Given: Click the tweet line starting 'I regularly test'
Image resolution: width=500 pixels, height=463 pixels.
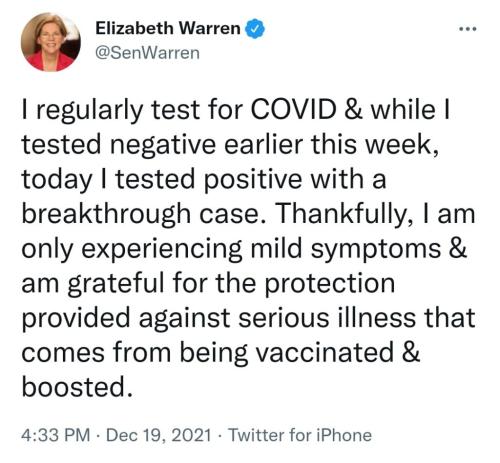Looking at the screenshot, I should [236, 112].
